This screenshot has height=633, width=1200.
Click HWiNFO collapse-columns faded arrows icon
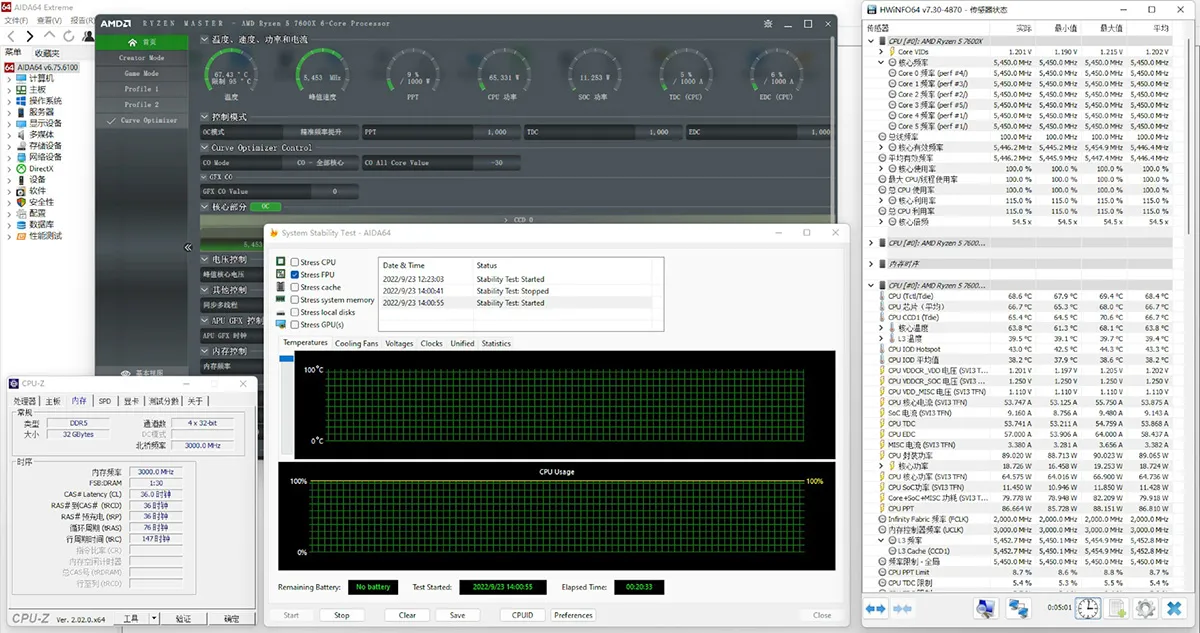tap(901, 608)
